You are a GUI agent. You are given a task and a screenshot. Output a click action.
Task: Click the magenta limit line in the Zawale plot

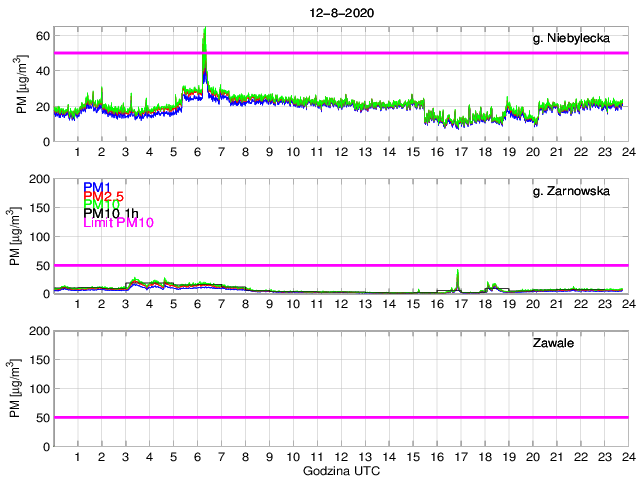[x=340, y=417]
